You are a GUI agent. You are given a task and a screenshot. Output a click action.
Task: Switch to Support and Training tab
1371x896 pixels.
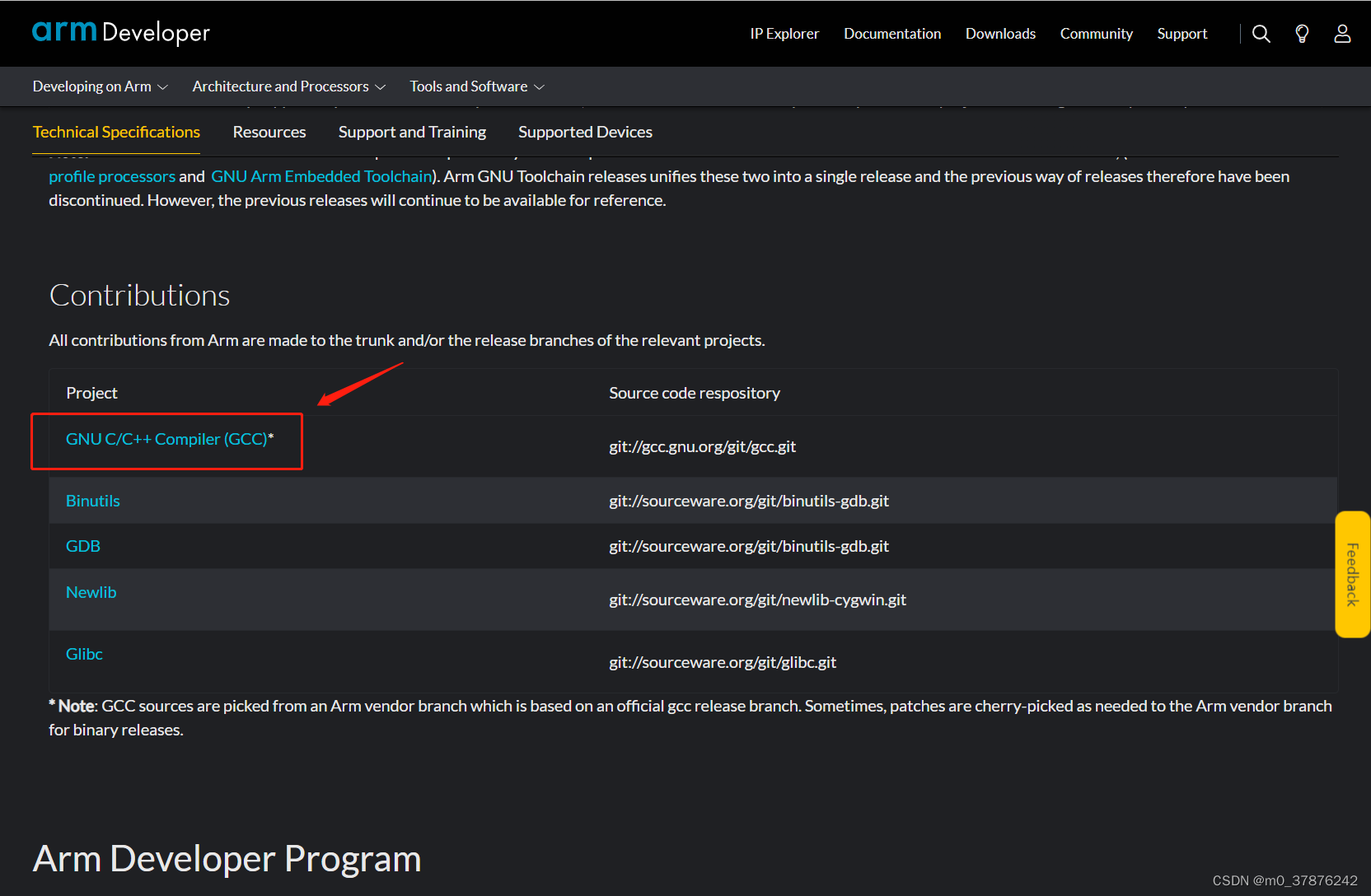point(412,132)
